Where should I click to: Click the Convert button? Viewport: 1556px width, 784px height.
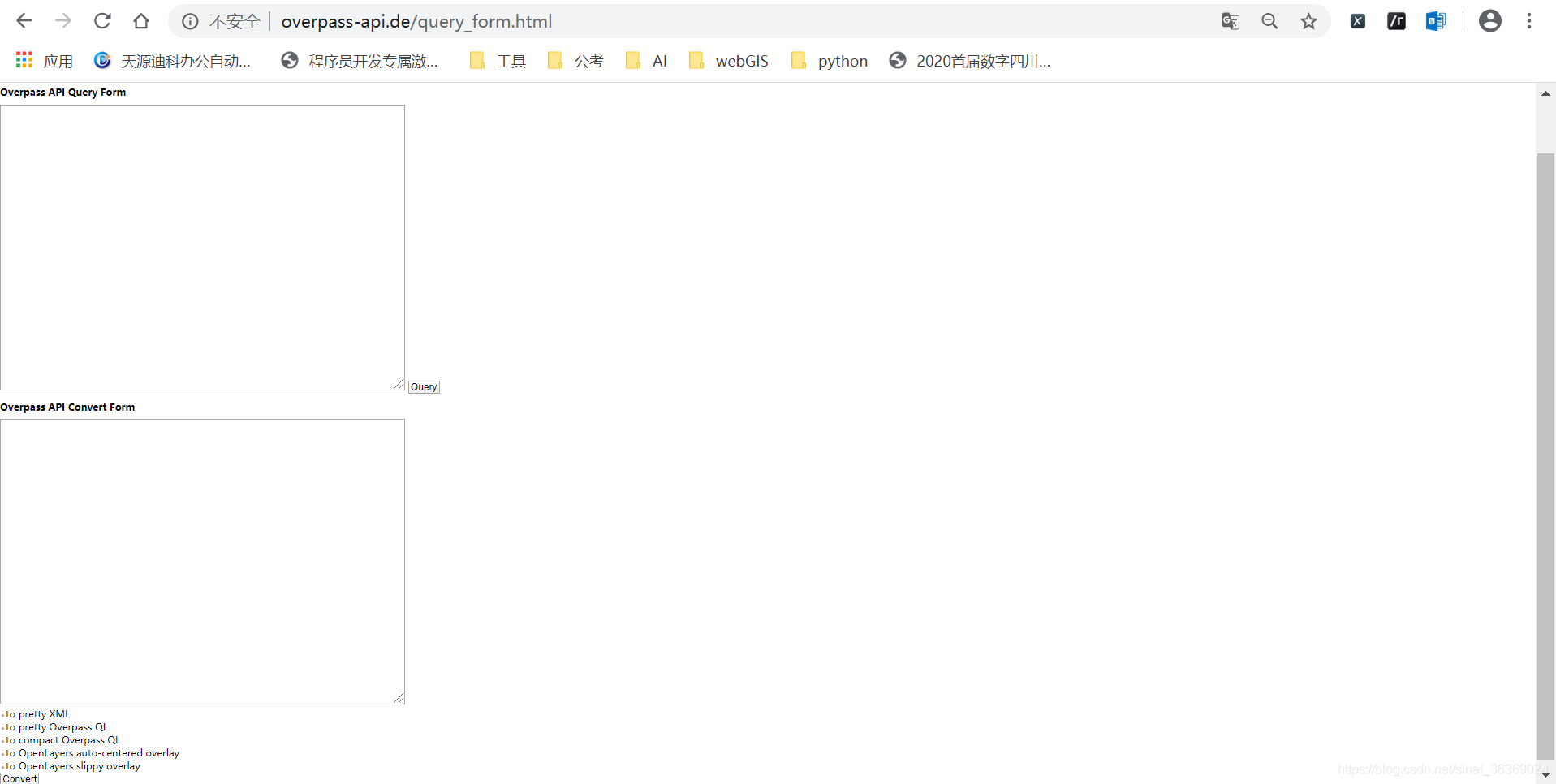click(x=19, y=778)
